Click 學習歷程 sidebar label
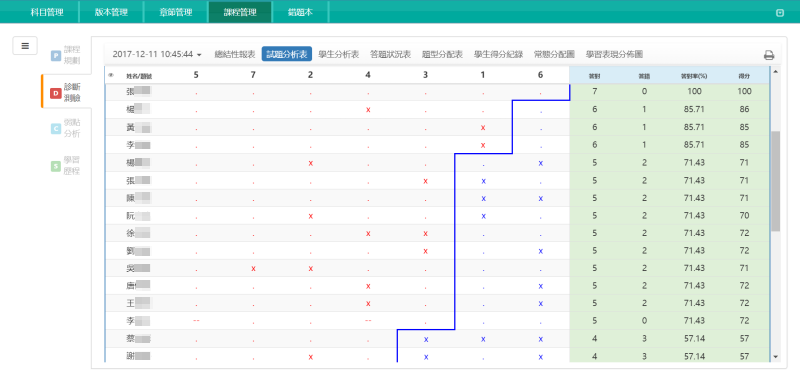The height and width of the screenshot is (384, 800). pos(72,165)
